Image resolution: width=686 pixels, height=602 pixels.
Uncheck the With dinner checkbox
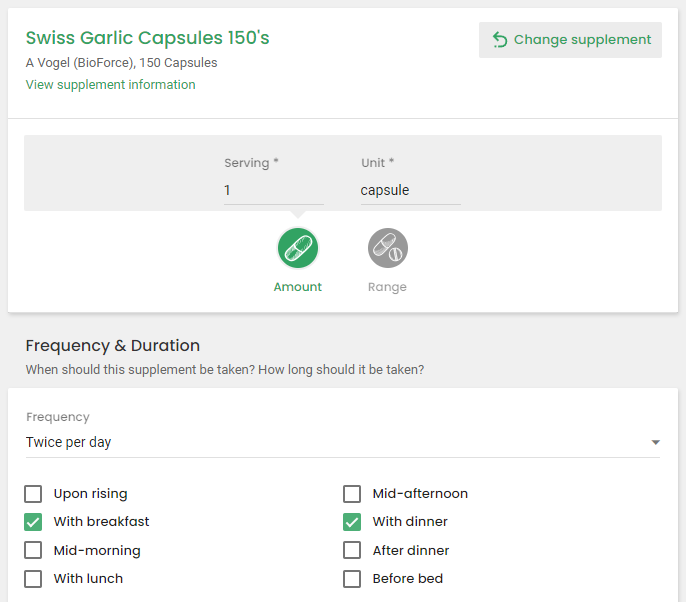[352, 522]
